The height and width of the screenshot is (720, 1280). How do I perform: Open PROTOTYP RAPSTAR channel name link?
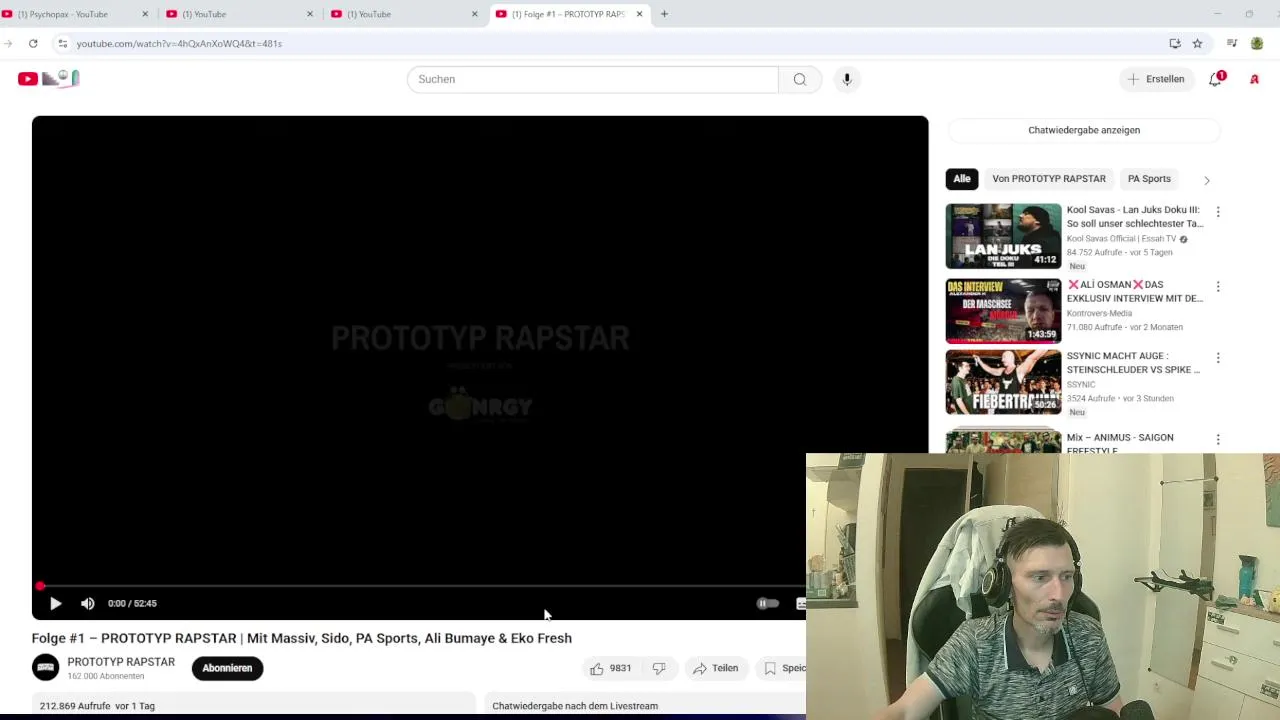click(x=121, y=662)
